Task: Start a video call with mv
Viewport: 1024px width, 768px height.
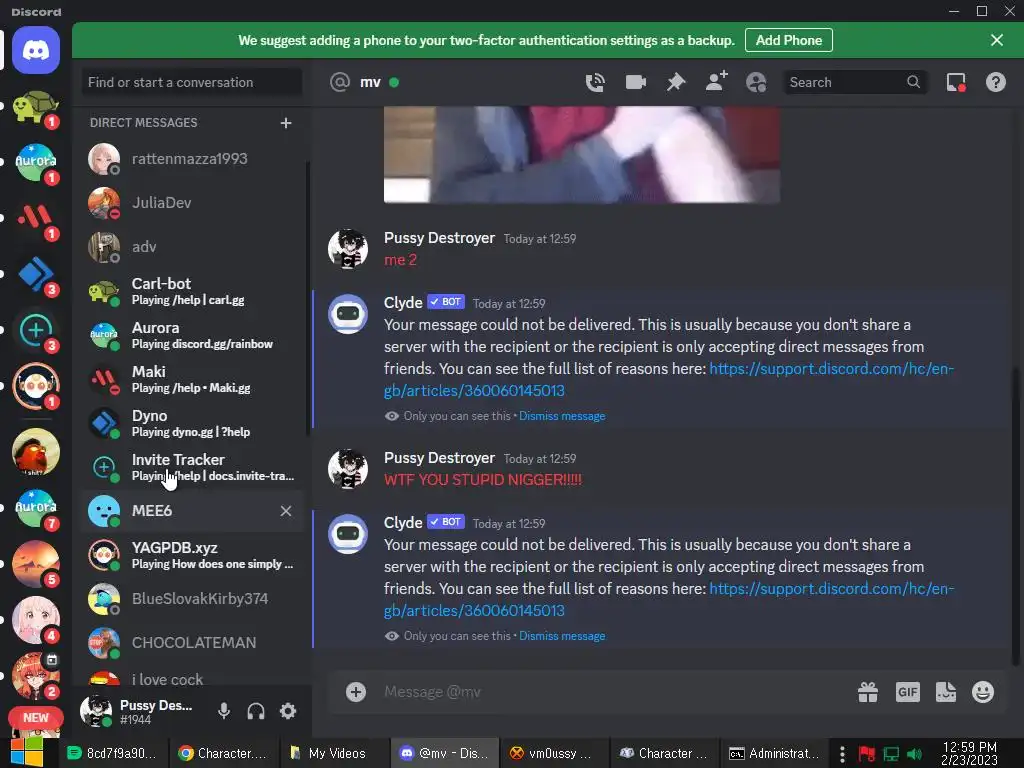Action: click(x=635, y=82)
